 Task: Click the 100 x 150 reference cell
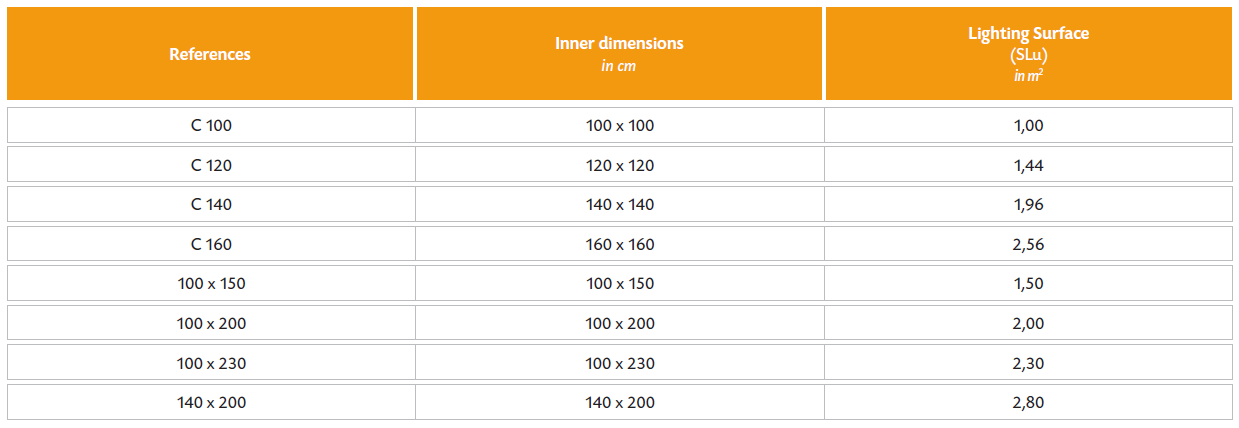point(210,284)
